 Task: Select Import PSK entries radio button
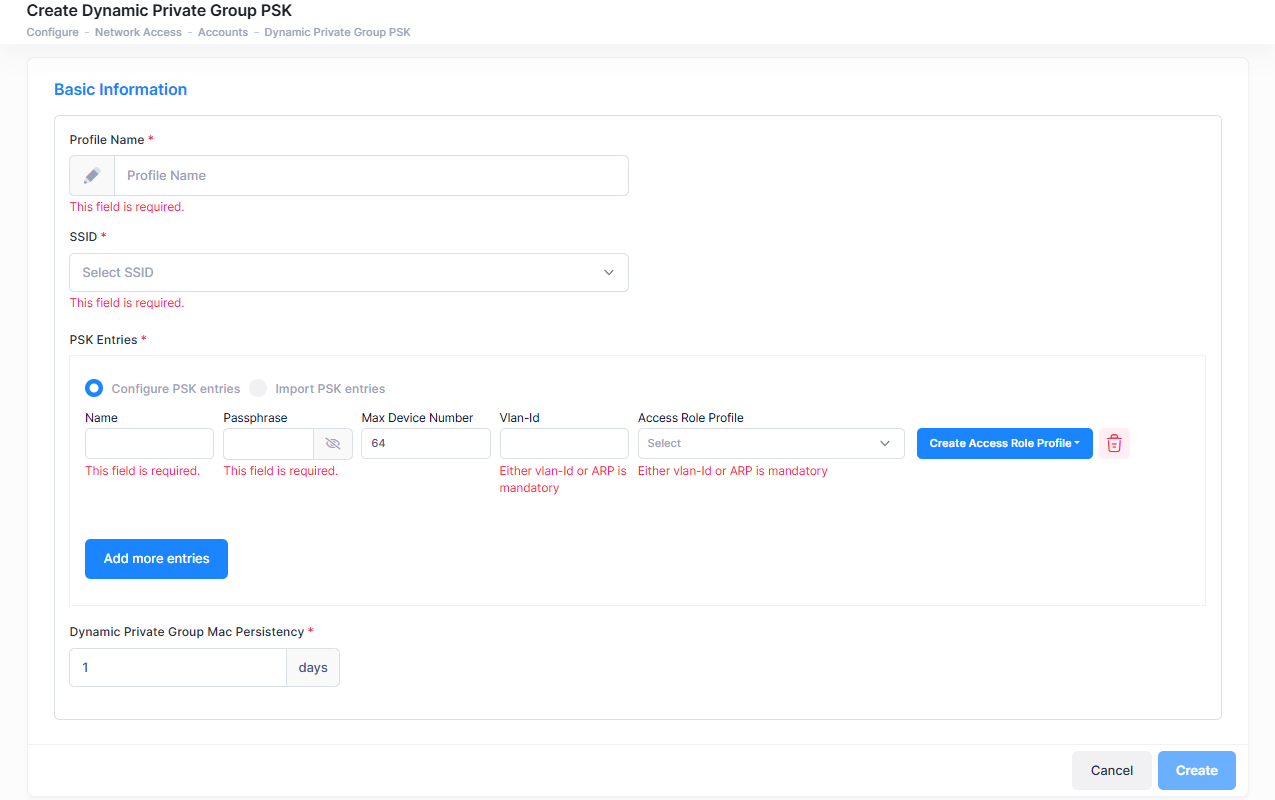[x=258, y=389]
